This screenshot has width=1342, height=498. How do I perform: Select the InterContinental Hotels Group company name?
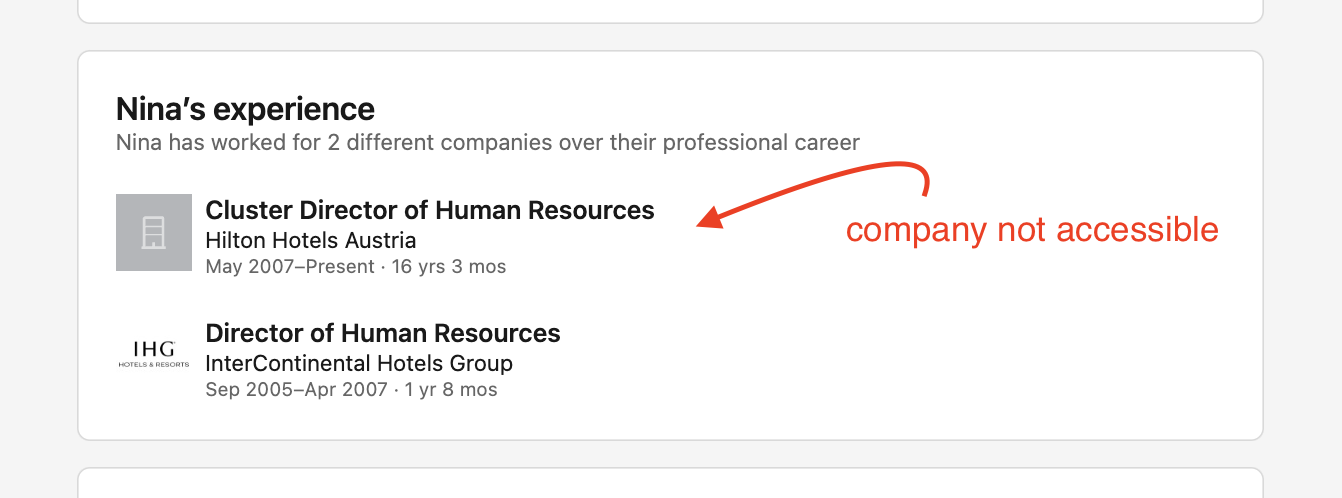click(x=359, y=364)
